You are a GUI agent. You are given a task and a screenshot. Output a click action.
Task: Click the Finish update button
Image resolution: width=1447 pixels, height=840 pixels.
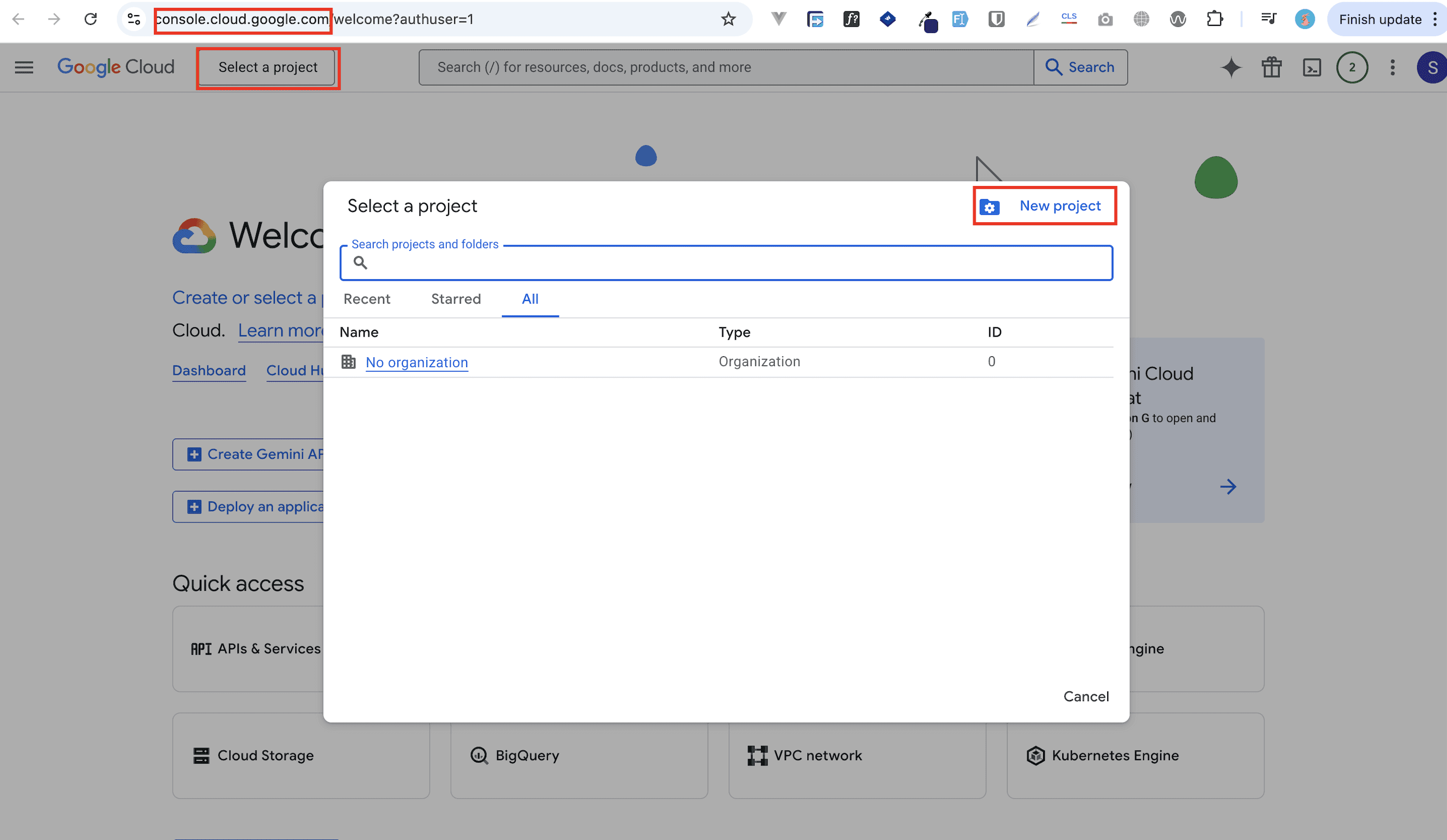(1380, 20)
